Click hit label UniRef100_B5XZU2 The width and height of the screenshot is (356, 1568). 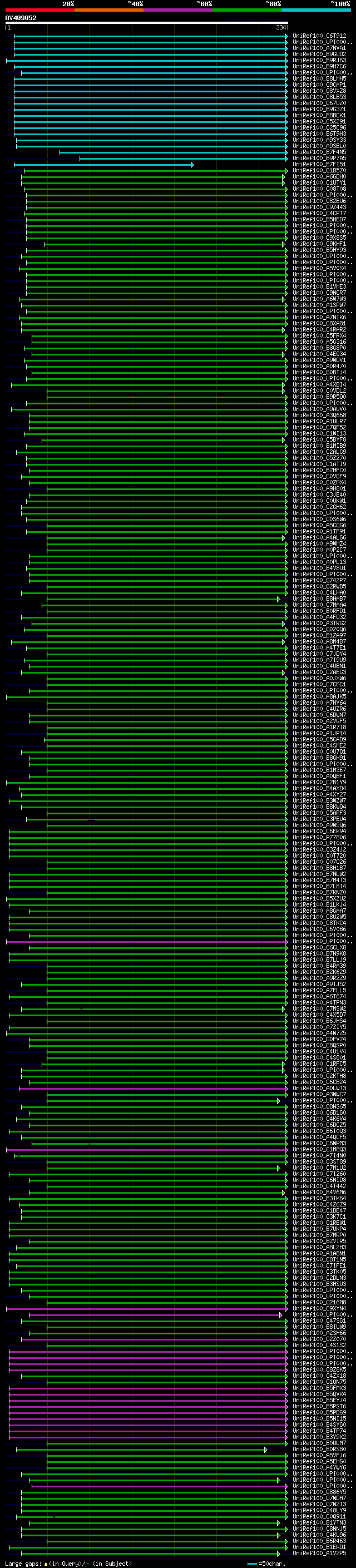(x=319, y=898)
